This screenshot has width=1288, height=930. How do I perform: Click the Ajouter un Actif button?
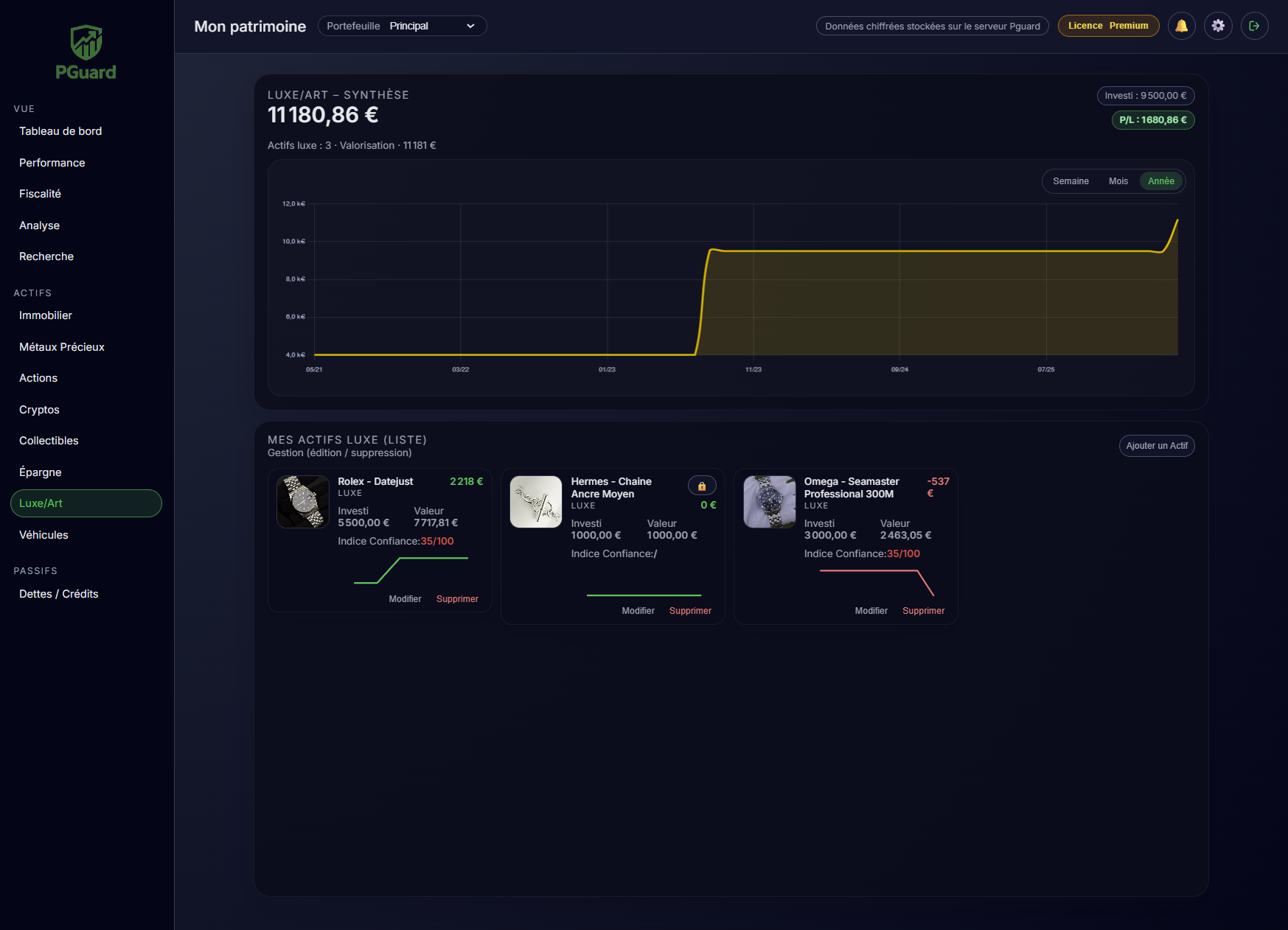1156,446
